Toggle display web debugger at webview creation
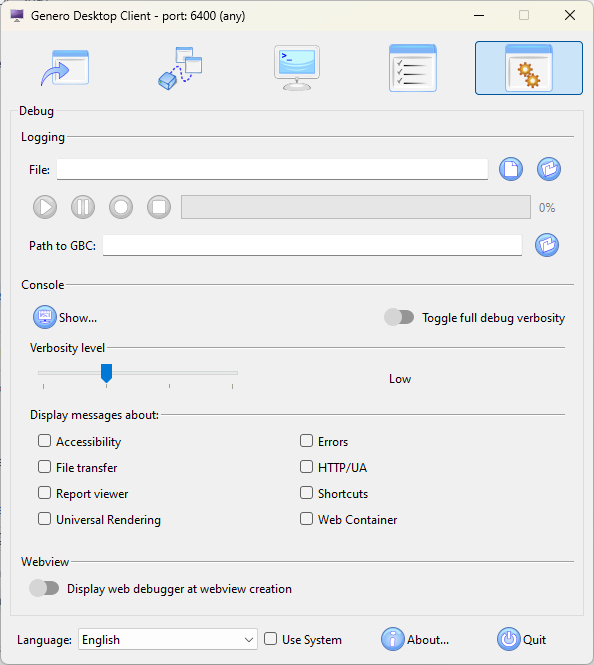The image size is (594, 665). tap(44, 588)
